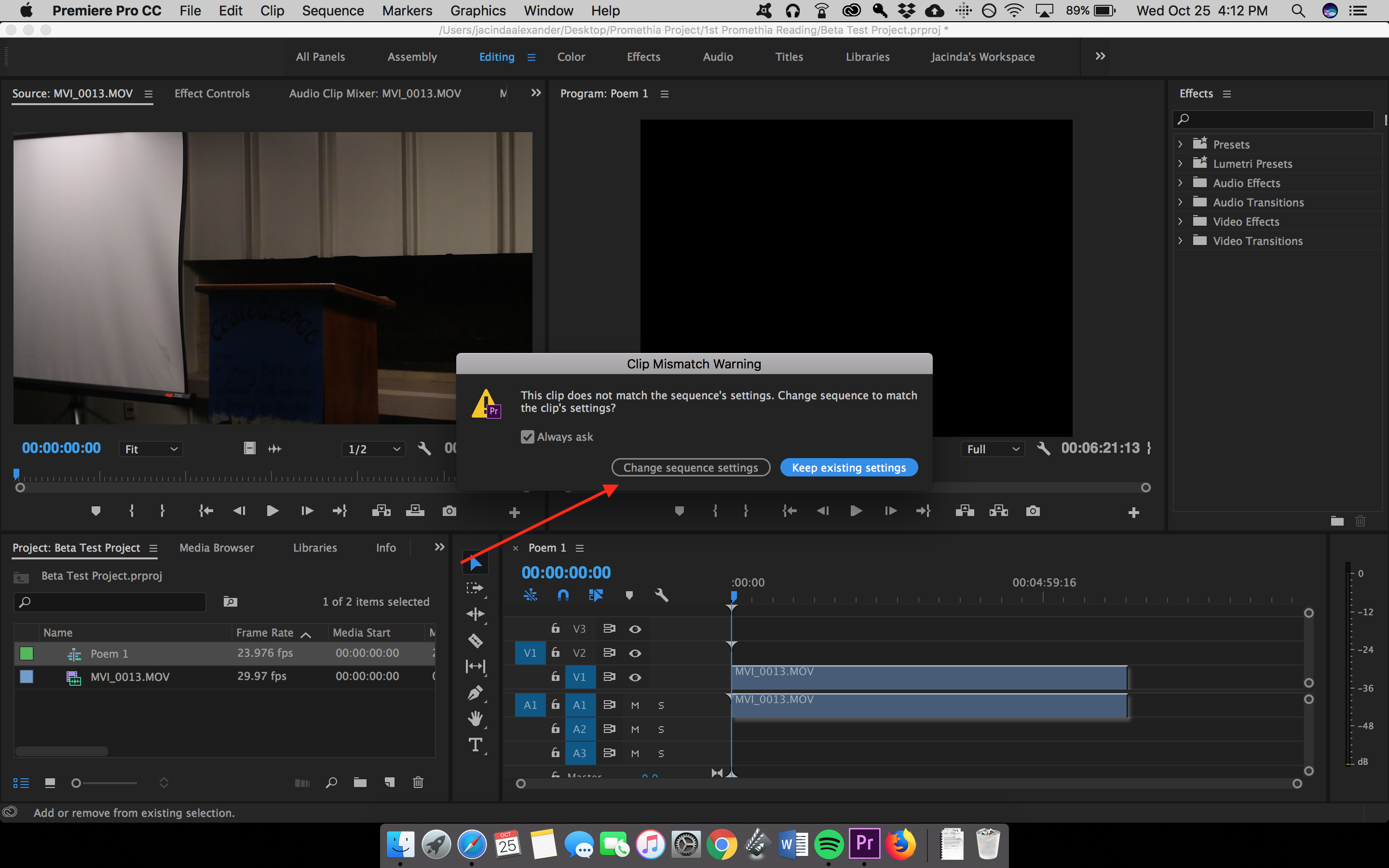1389x868 pixels.
Task: Toggle lock on track V3
Action: tap(555, 628)
